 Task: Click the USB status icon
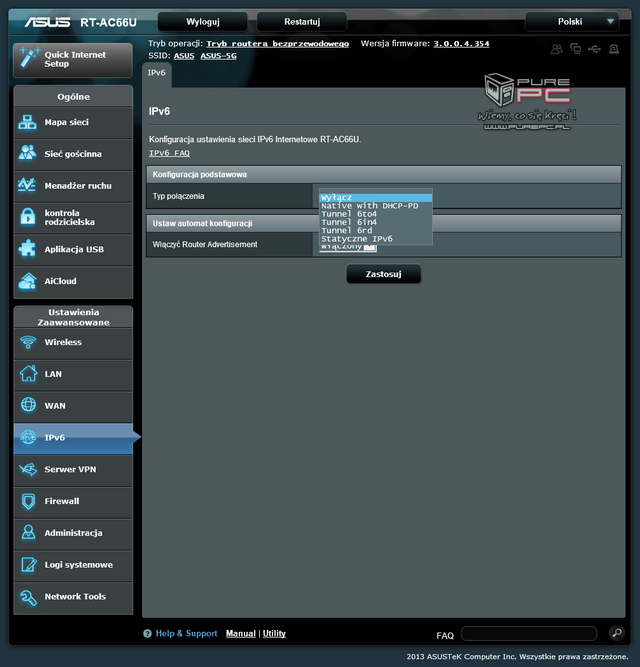point(594,49)
